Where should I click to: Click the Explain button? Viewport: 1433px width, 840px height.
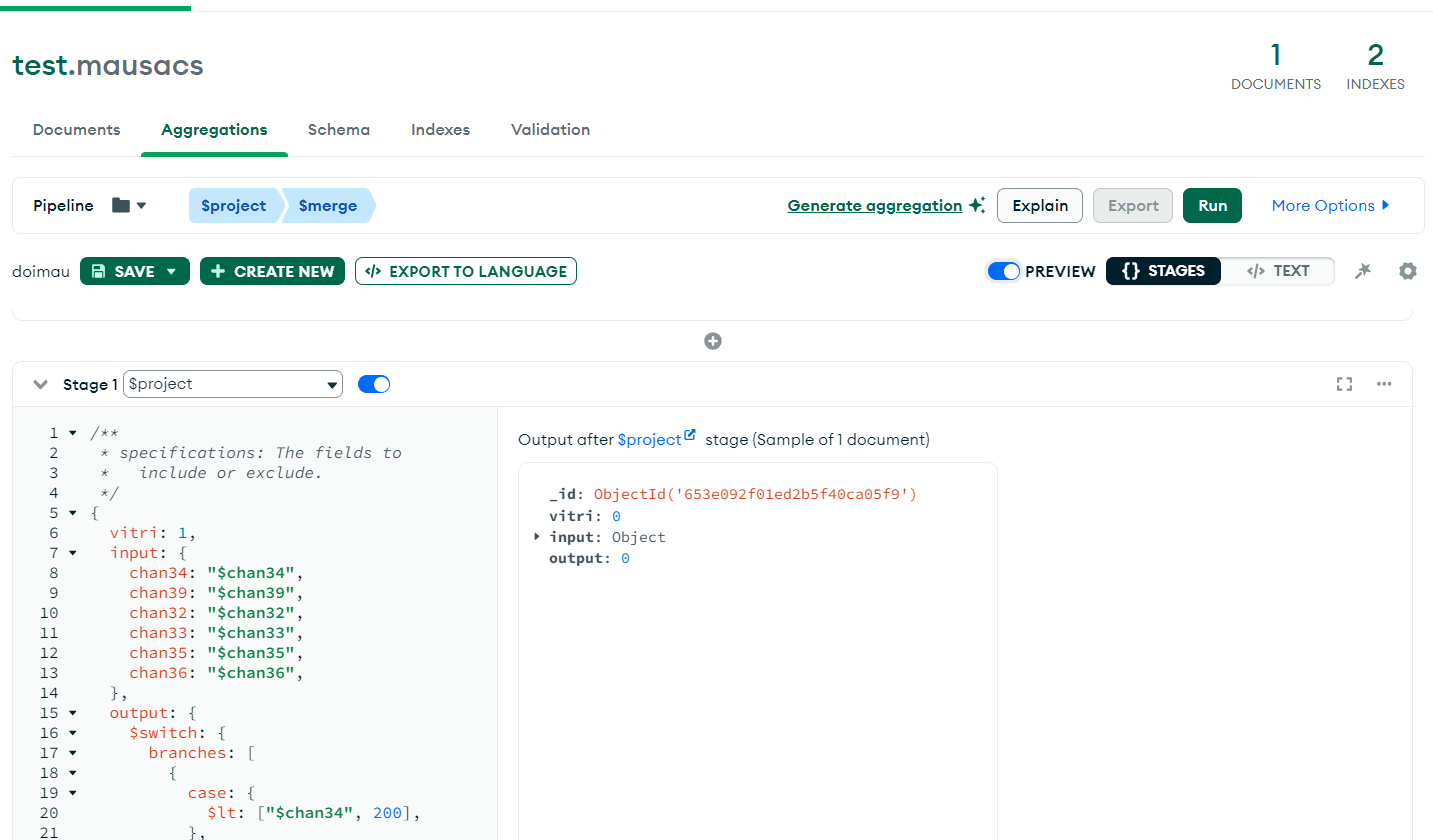click(1040, 206)
